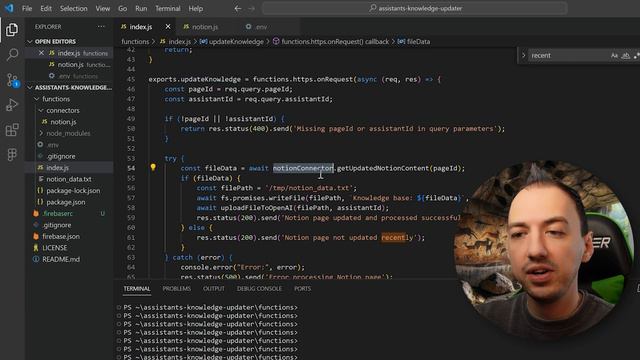
Task: Open the Explorer view in activity bar
Action: tap(12, 29)
